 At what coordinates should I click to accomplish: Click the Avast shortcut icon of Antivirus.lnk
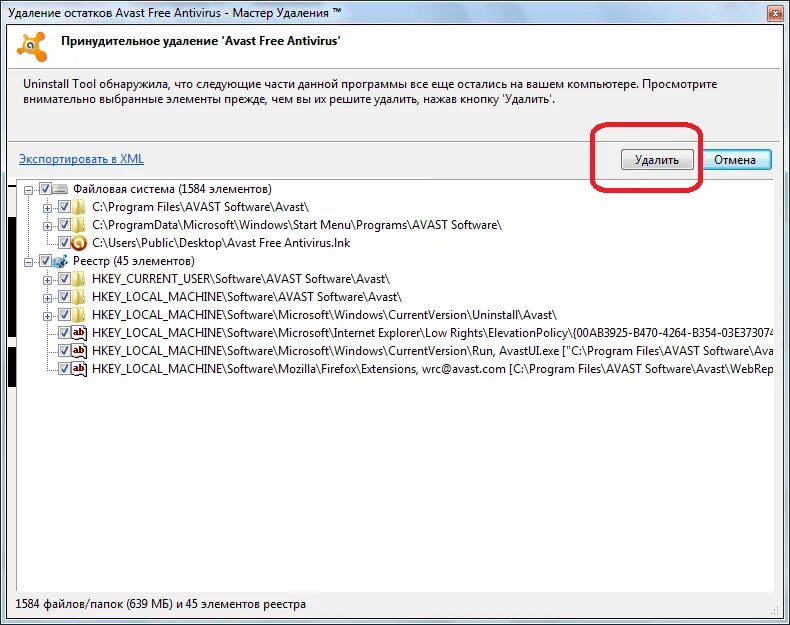pos(79,243)
